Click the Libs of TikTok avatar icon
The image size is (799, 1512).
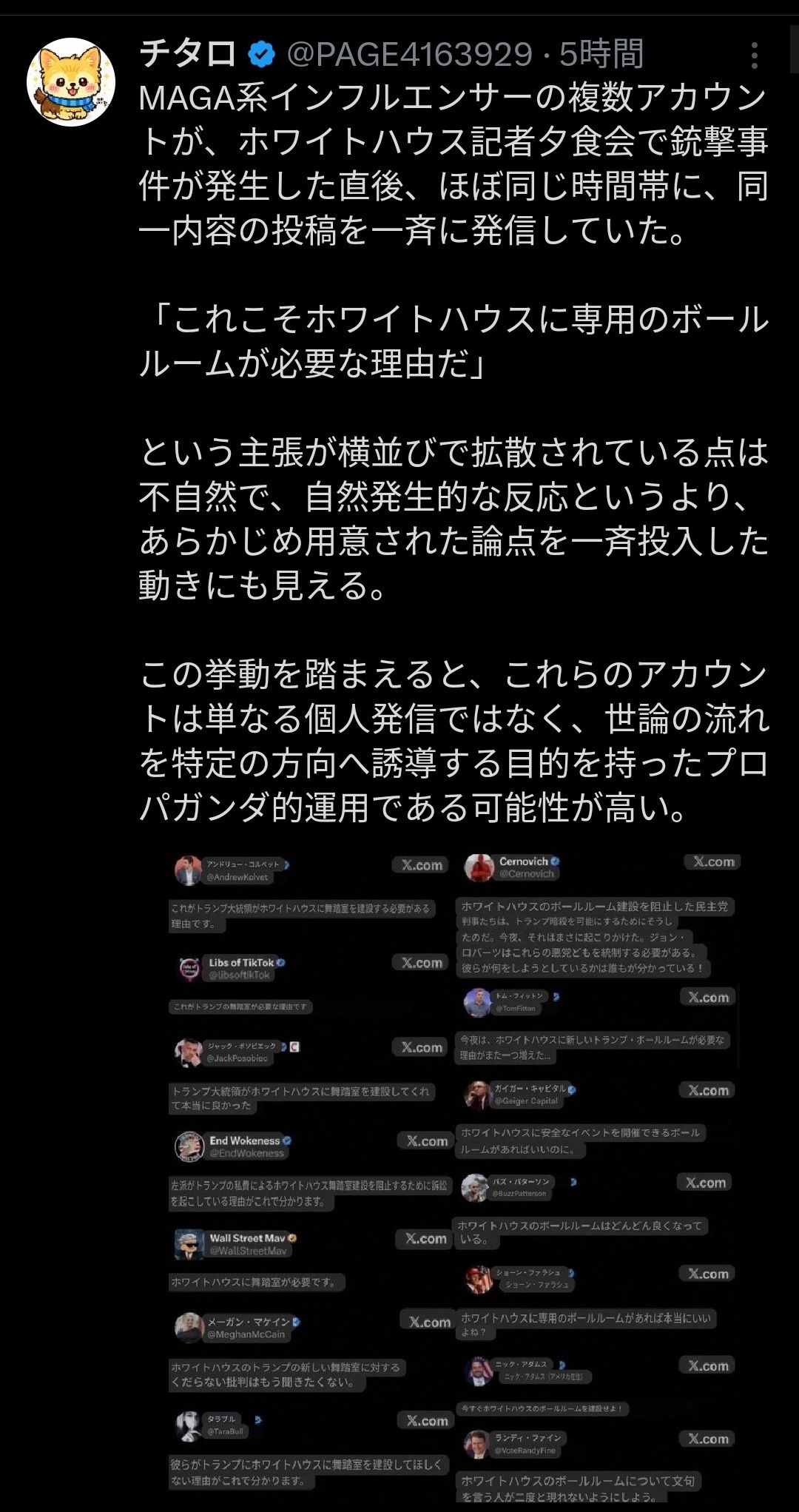click(x=189, y=967)
